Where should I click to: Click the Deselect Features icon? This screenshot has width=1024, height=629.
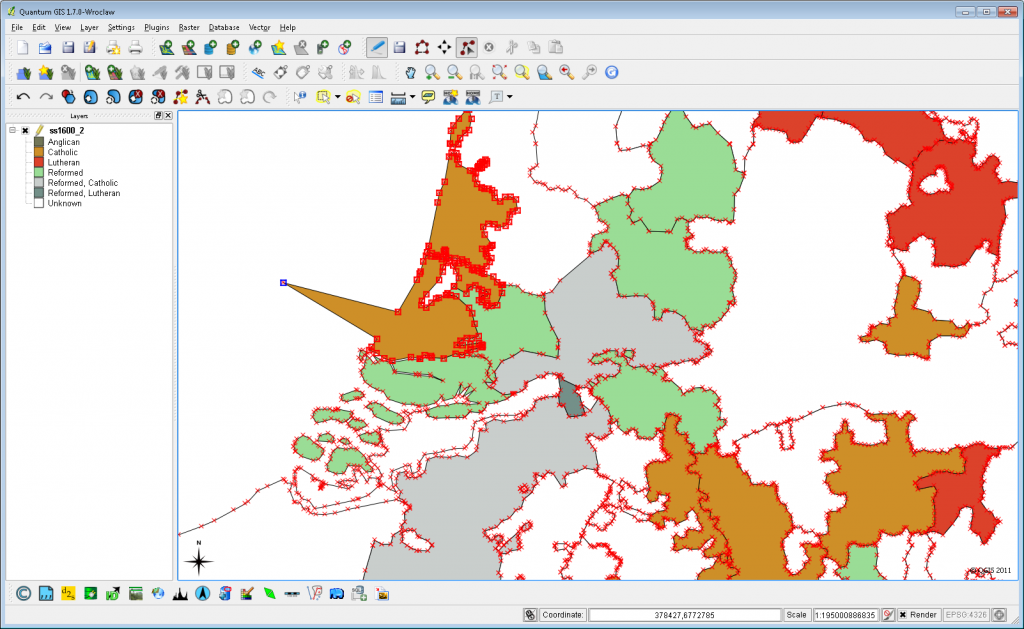tap(353, 97)
